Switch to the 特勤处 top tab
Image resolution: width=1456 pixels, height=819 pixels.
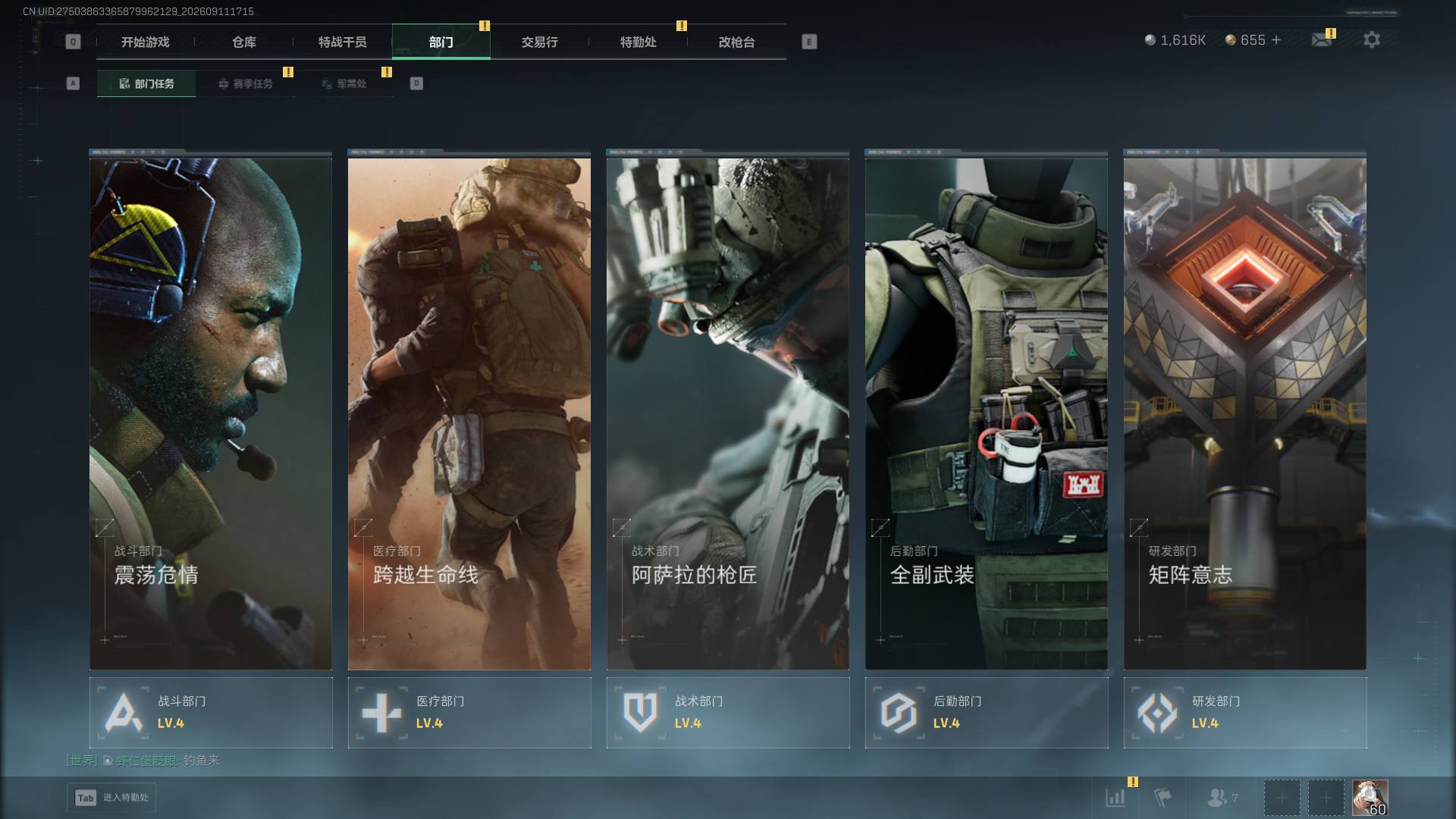point(639,42)
